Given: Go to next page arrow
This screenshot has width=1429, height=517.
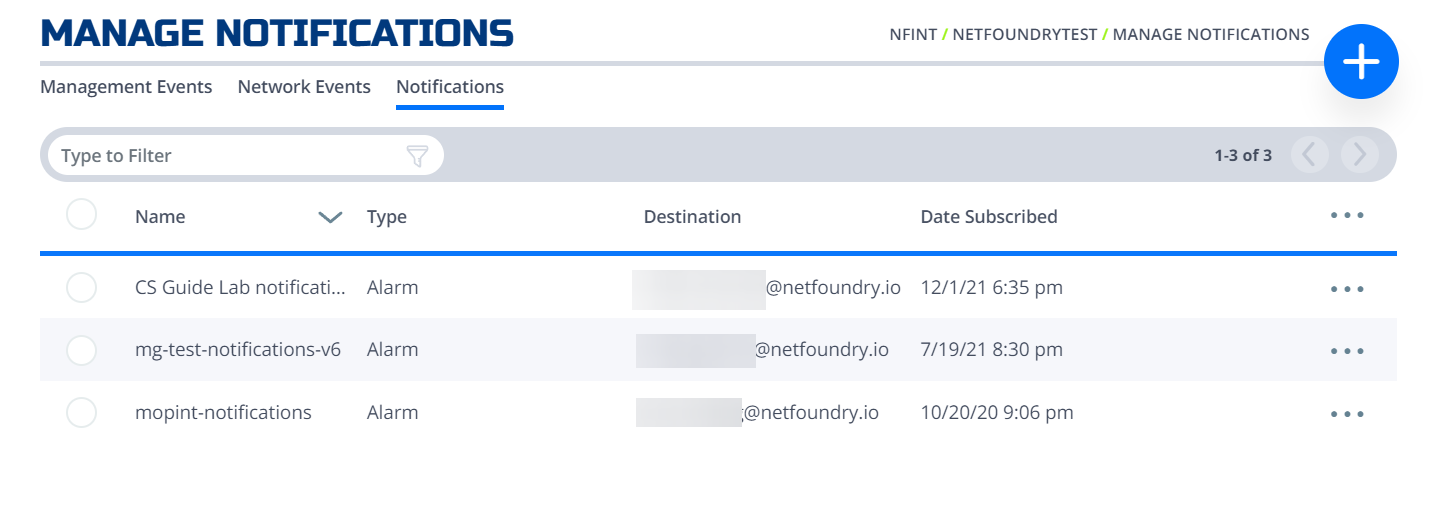Looking at the screenshot, I should click(1360, 155).
